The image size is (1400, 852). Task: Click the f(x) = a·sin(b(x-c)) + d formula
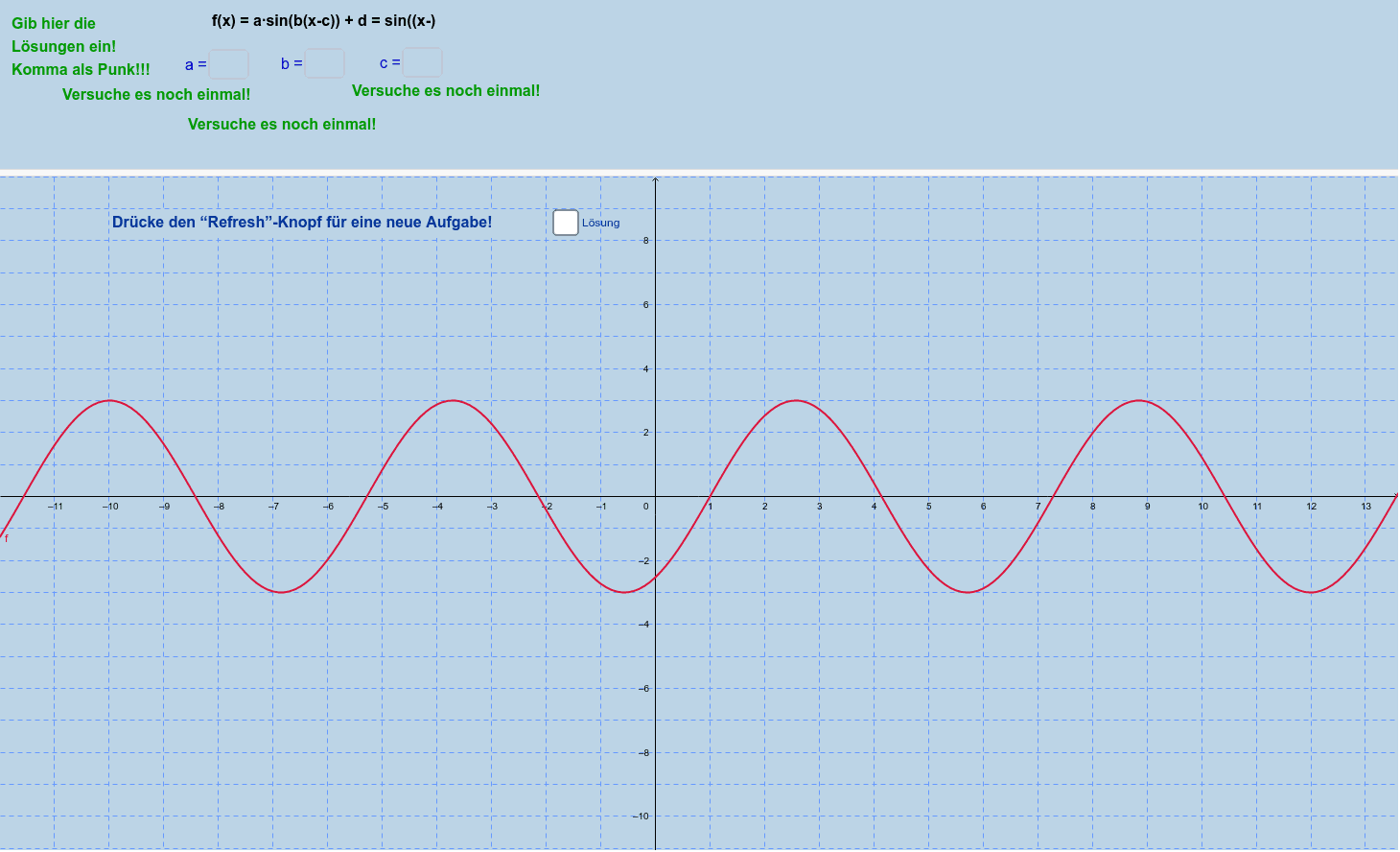[x=323, y=21]
